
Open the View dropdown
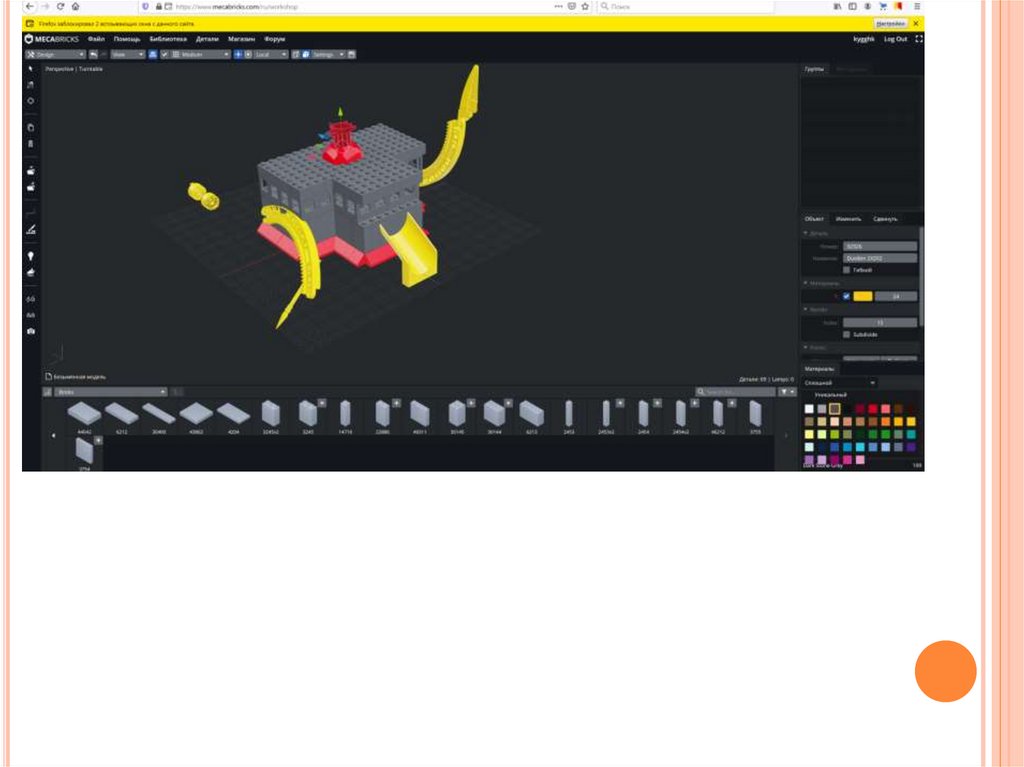(127, 54)
